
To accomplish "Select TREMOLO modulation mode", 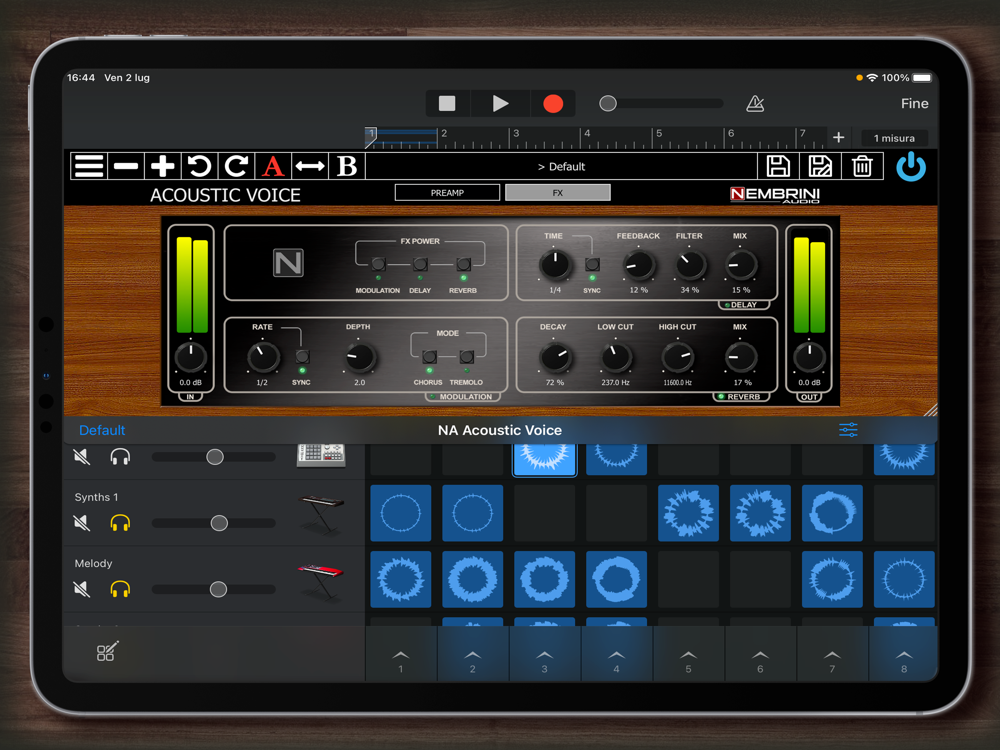I will pos(467,357).
